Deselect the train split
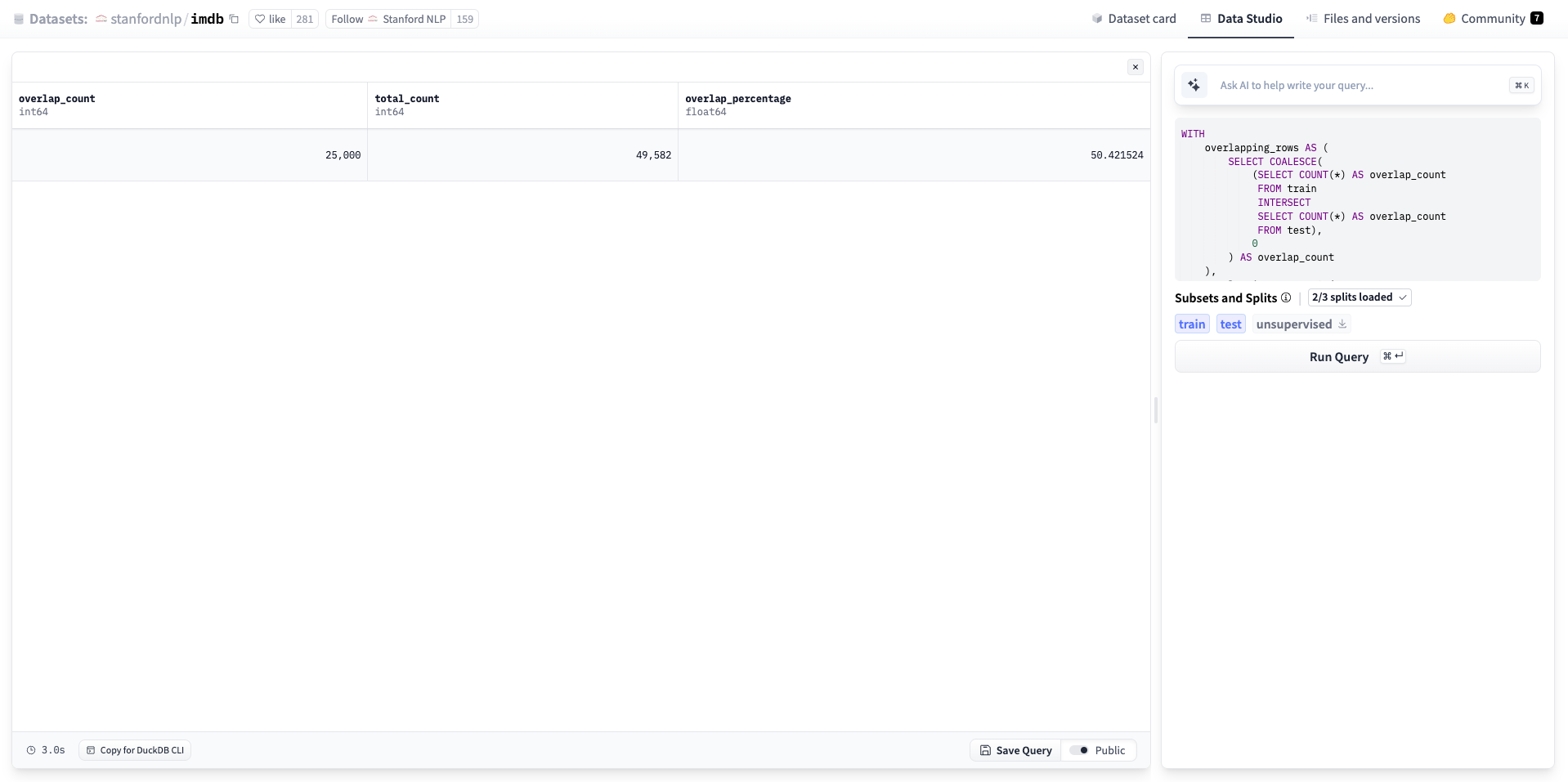 pyautogui.click(x=1192, y=324)
